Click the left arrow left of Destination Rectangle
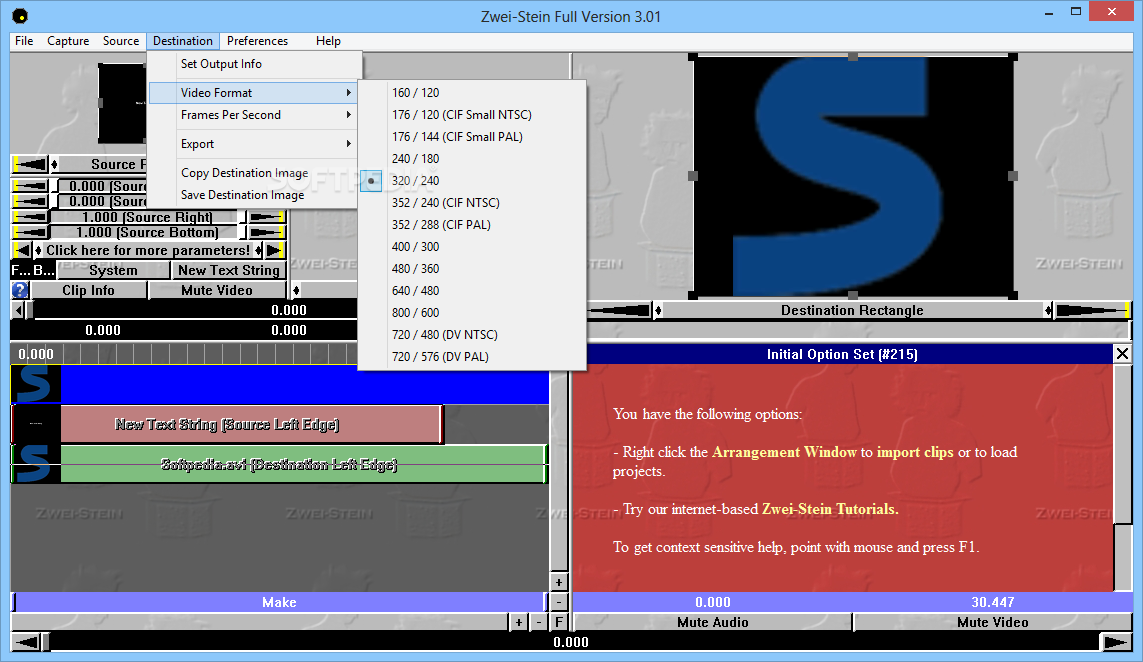Viewport: 1143px width, 662px height. point(620,311)
